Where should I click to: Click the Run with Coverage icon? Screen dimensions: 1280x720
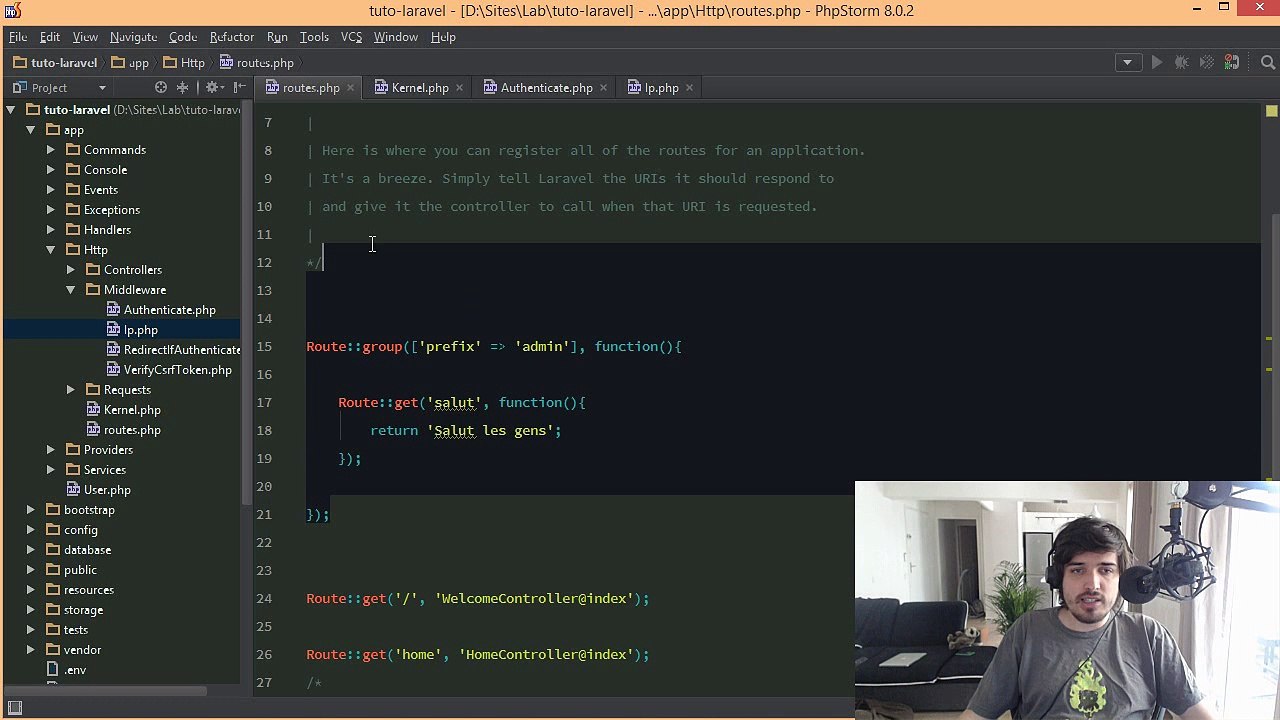[x=1207, y=62]
